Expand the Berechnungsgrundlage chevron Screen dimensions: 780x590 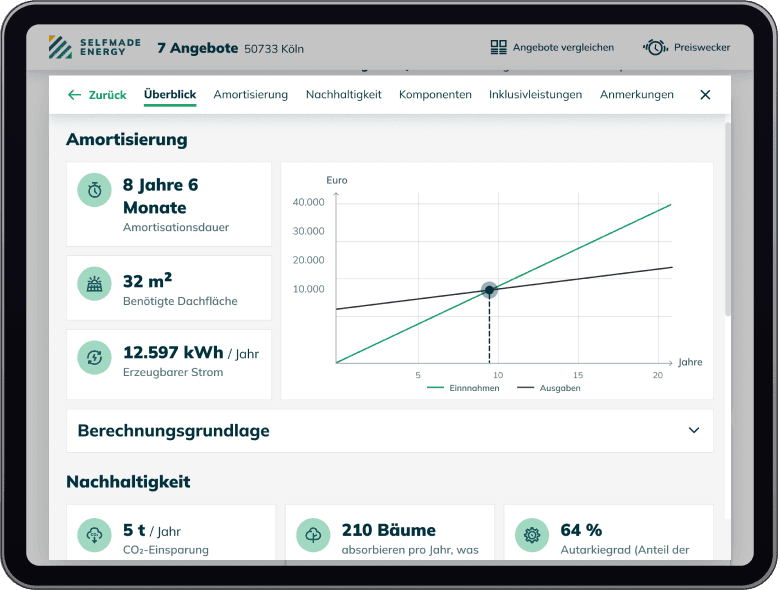[x=694, y=430]
